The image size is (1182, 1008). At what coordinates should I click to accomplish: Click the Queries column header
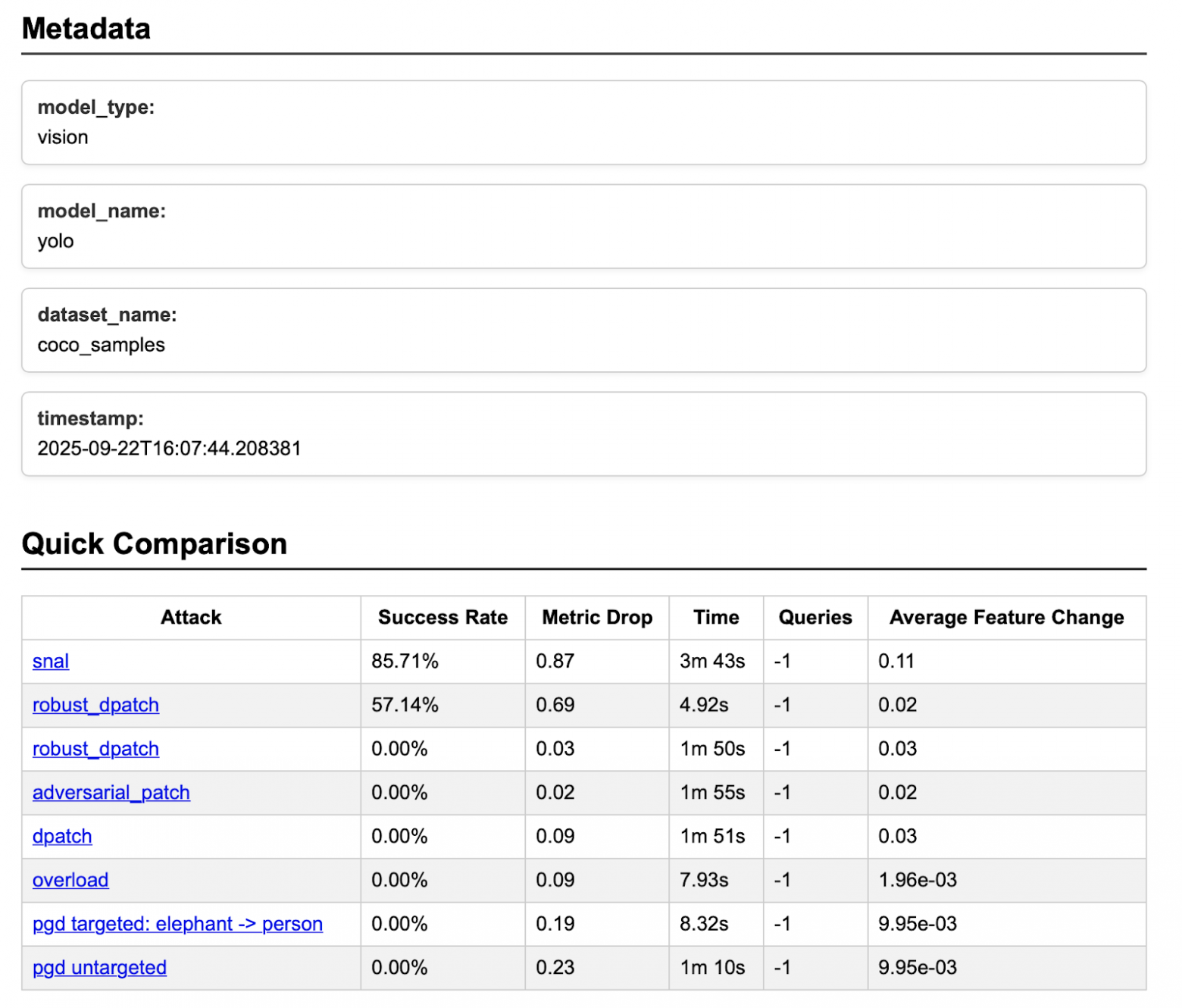point(815,618)
